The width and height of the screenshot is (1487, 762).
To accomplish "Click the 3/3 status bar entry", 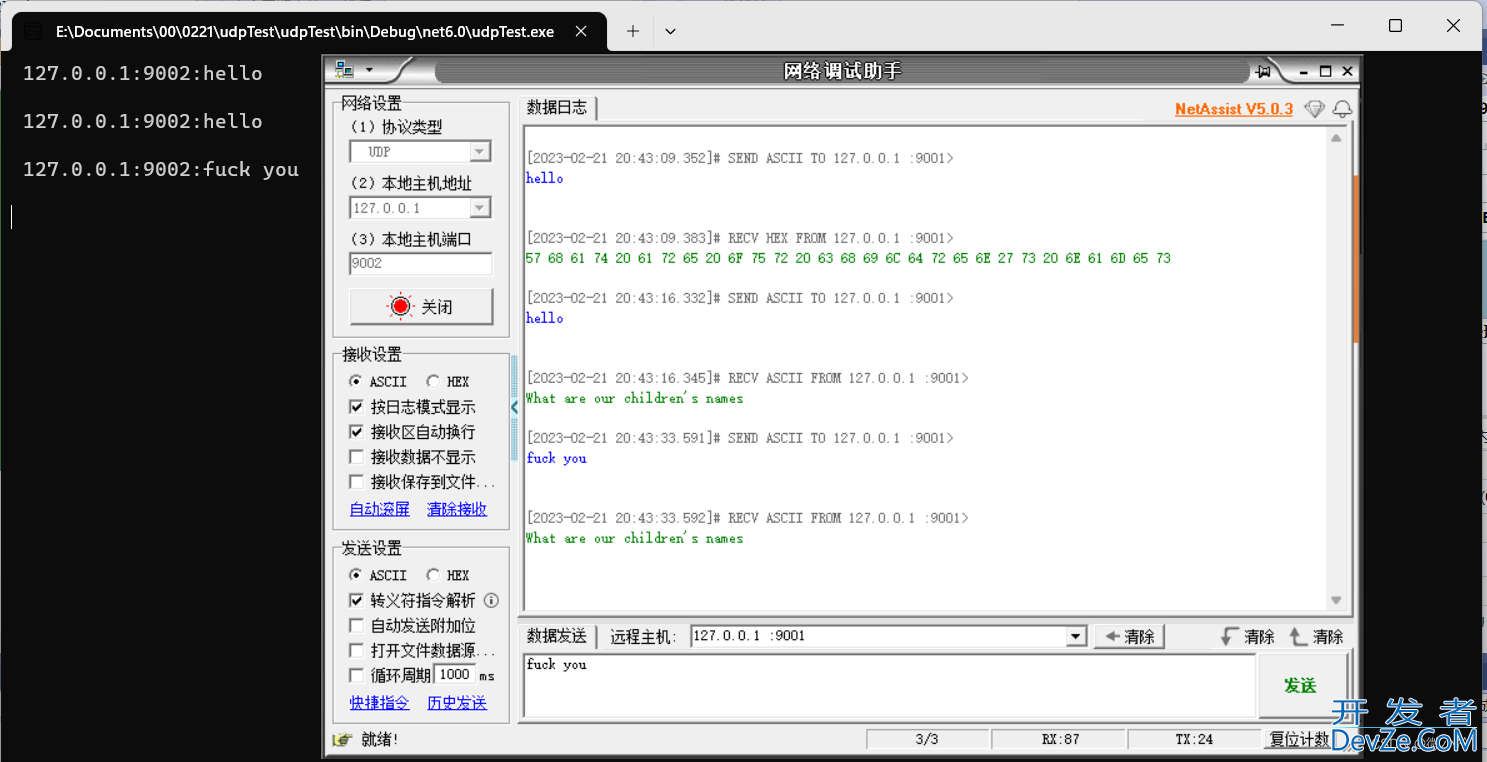I will (x=927, y=740).
